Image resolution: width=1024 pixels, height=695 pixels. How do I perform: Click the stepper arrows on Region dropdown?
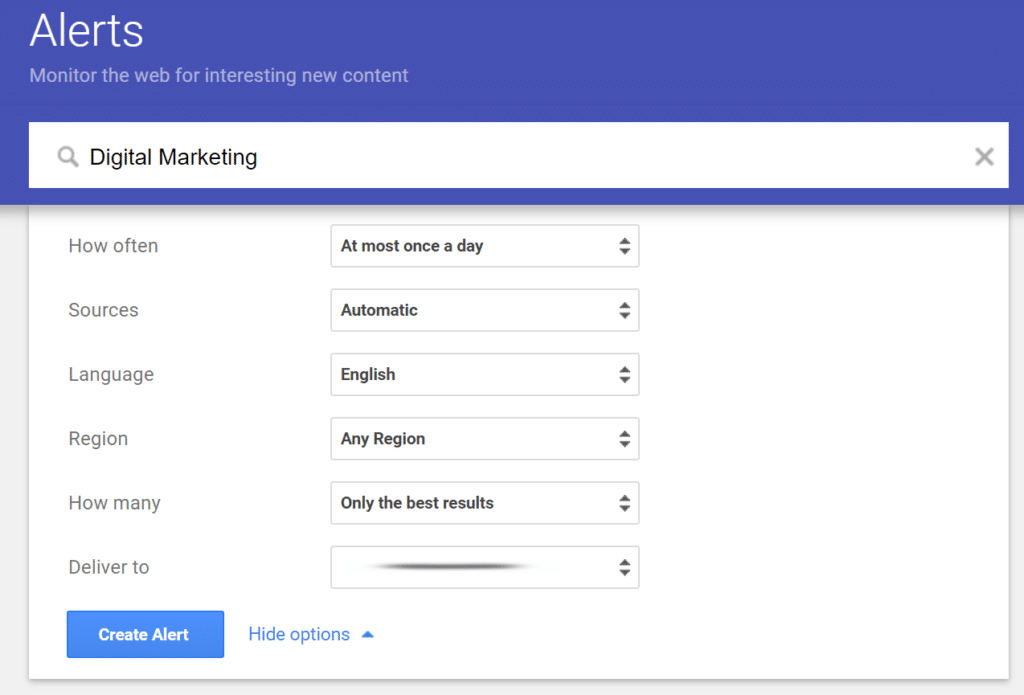(x=627, y=438)
